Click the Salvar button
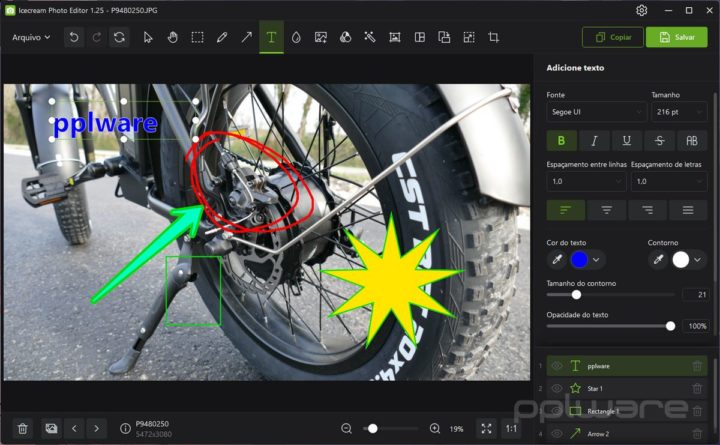 tap(677, 37)
